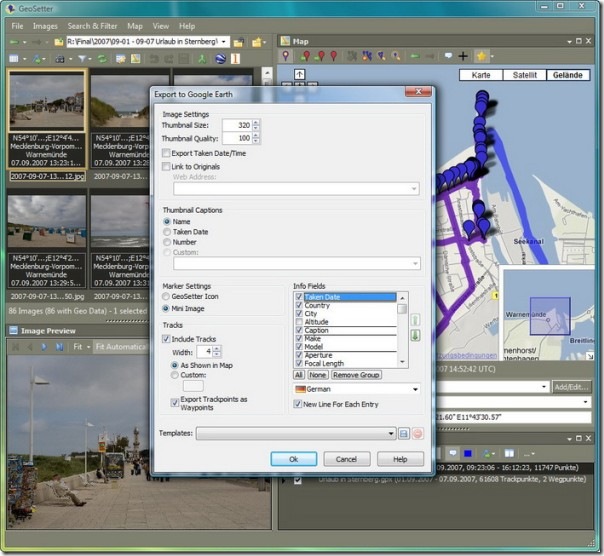Select Number thumbnail caption option
Viewport: 604px width, 556px height.
click(x=167, y=242)
